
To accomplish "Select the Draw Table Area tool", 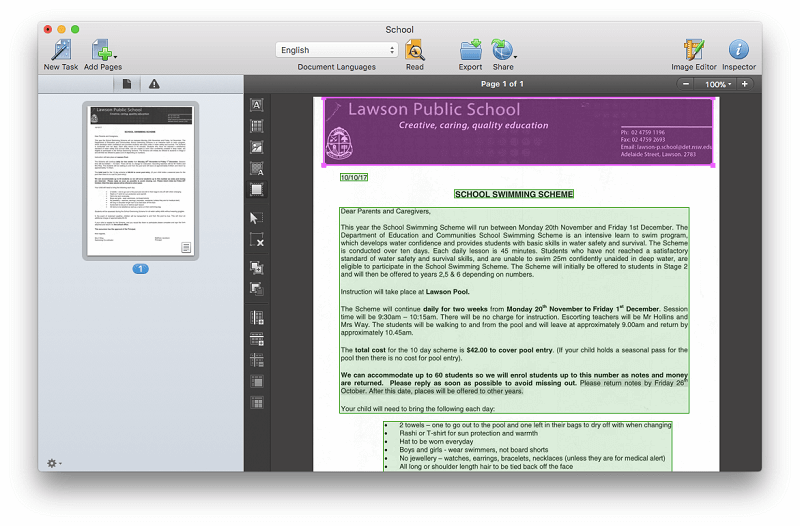I will [257, 126].
